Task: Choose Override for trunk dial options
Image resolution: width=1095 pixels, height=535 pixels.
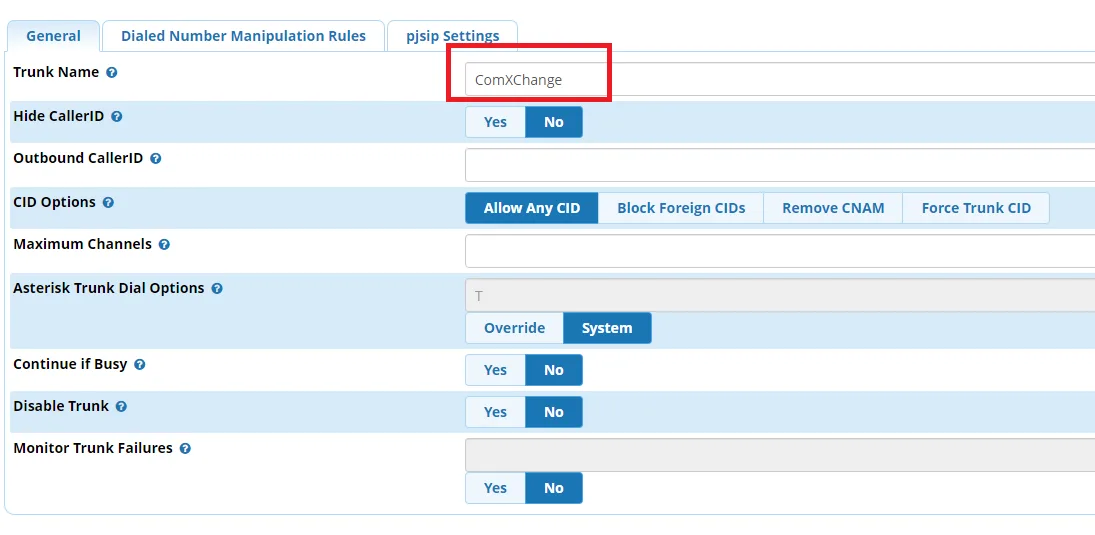Action: pyautogui.click(x=515, y=328)
